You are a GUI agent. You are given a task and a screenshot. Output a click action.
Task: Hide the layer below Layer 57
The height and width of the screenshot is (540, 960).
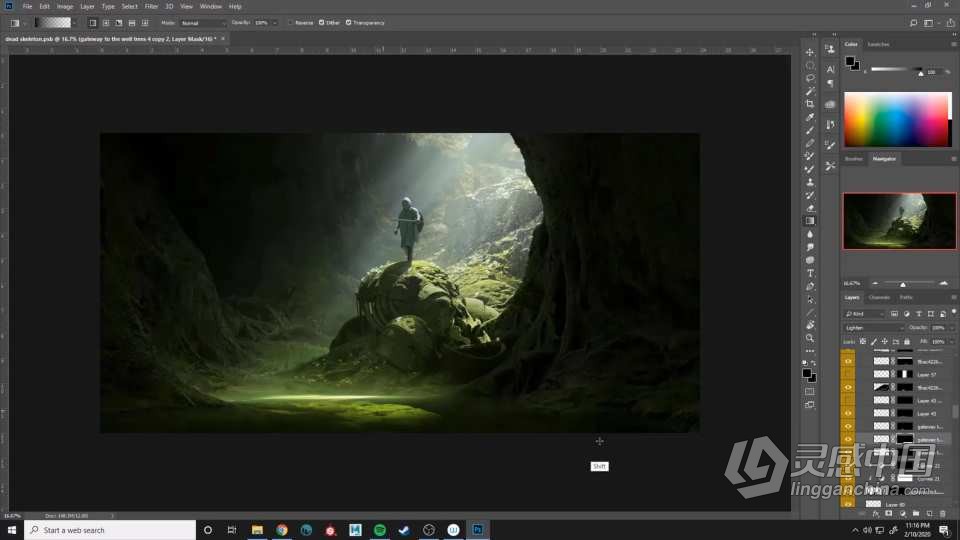pyautogui.click(x=848, y=387)
